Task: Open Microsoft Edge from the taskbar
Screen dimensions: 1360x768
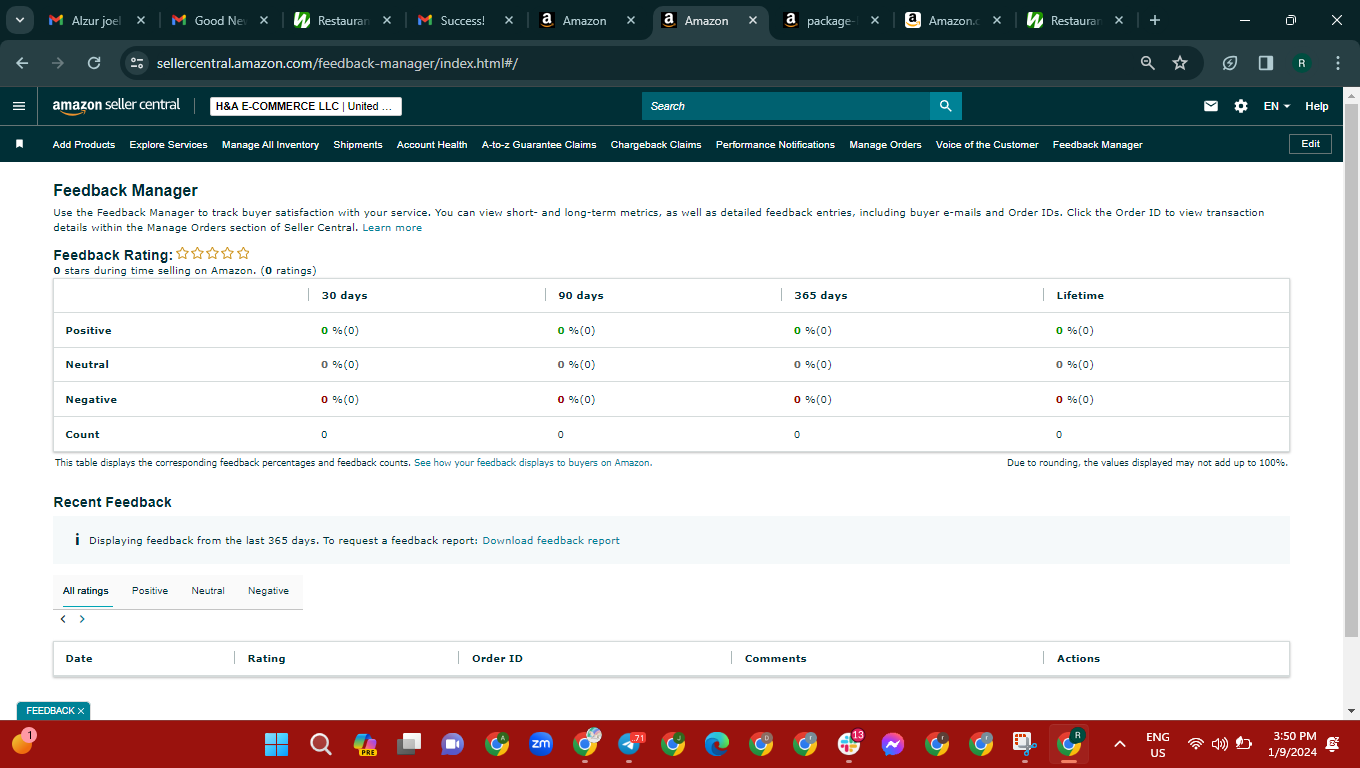Action: pos(717,744)
